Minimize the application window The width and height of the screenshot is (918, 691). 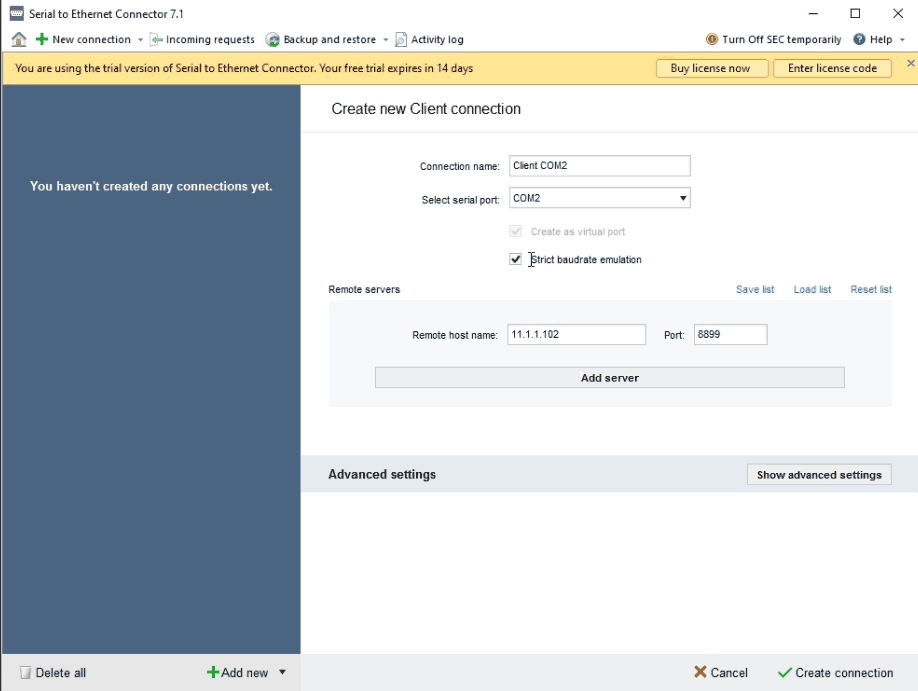(x=813, y=13)
